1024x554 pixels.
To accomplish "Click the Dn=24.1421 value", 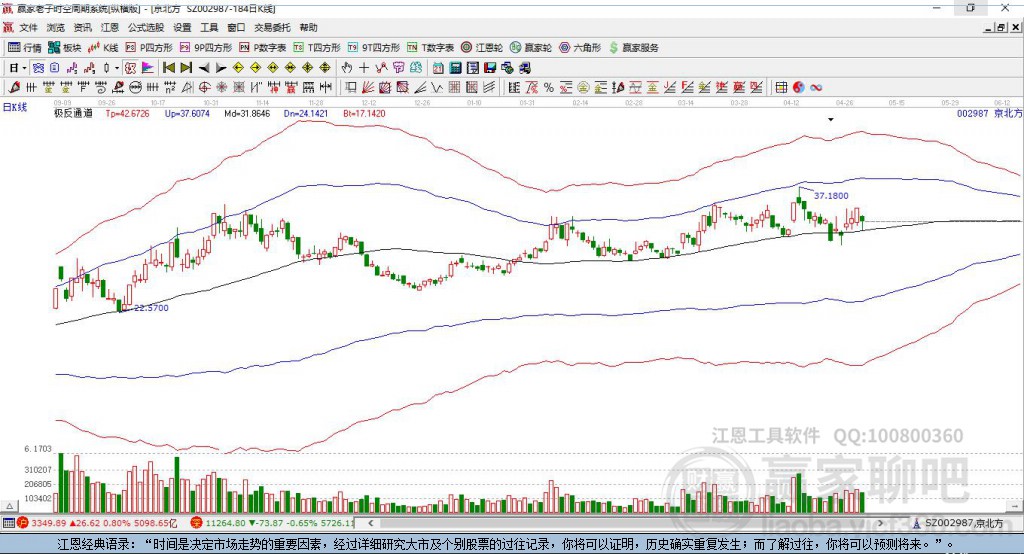I will (x=306, y=114).
